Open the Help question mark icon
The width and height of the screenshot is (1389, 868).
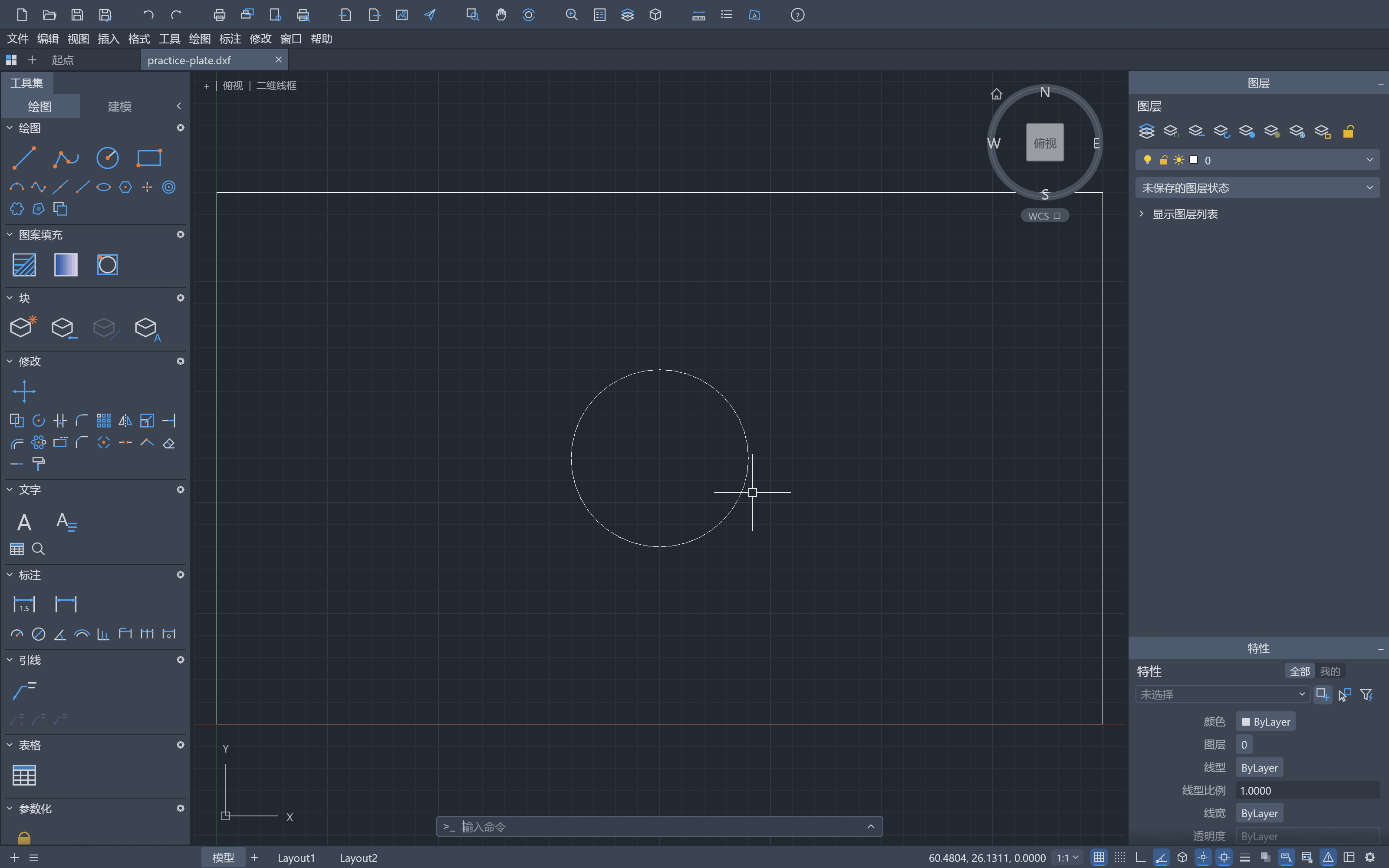click(x=797, y=15)
